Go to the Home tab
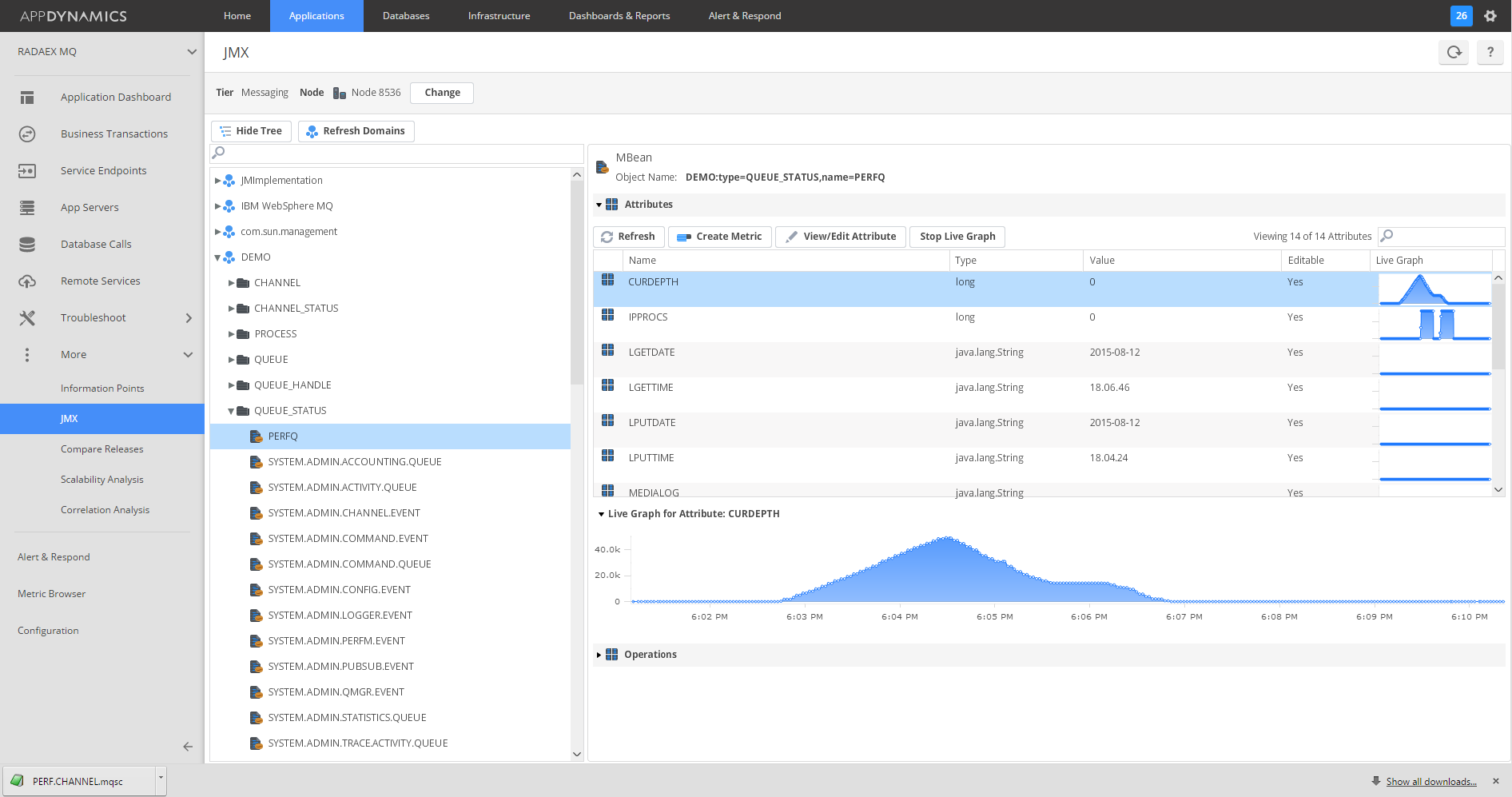Image resolution: width=1512 pixels, height=797 pixels. [237, 16]
